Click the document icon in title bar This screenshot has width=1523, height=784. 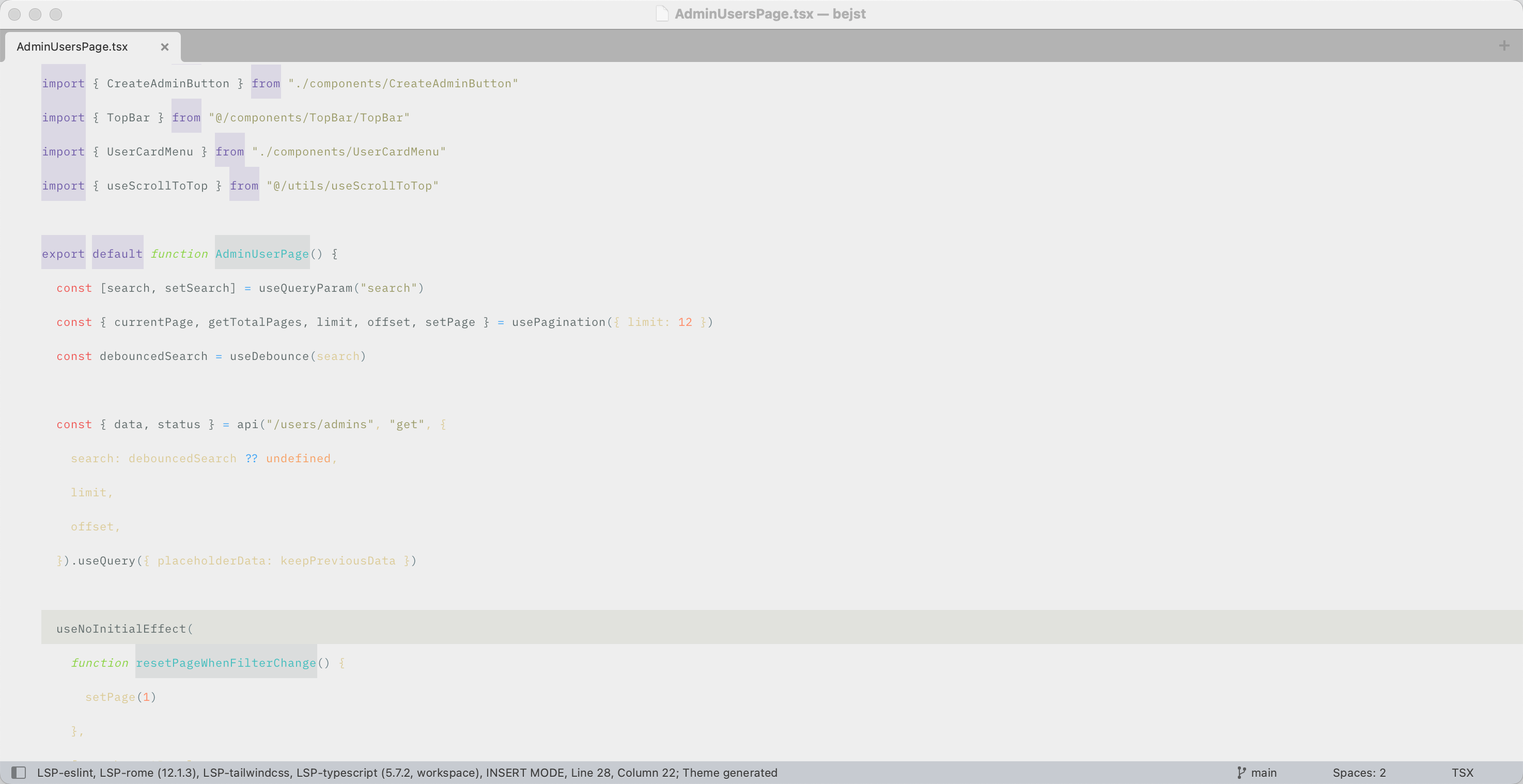click(x=662, y=13)
